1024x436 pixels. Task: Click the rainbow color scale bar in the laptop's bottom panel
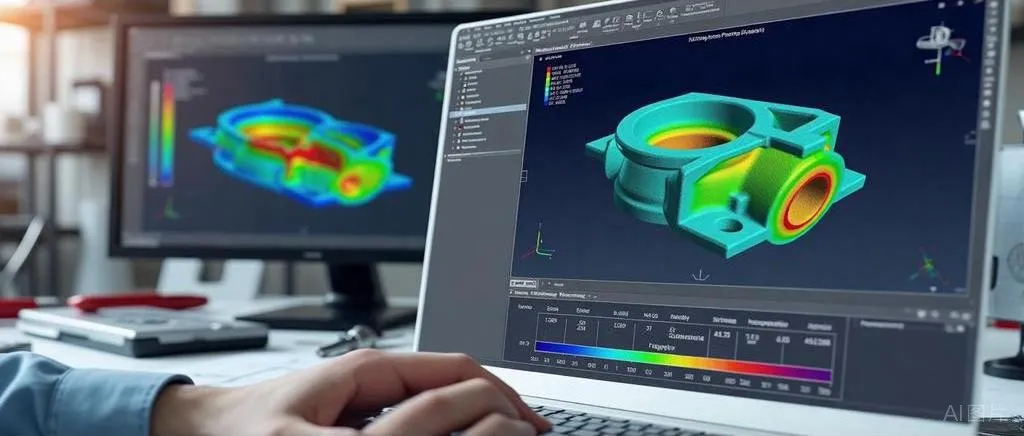[682, 362]
